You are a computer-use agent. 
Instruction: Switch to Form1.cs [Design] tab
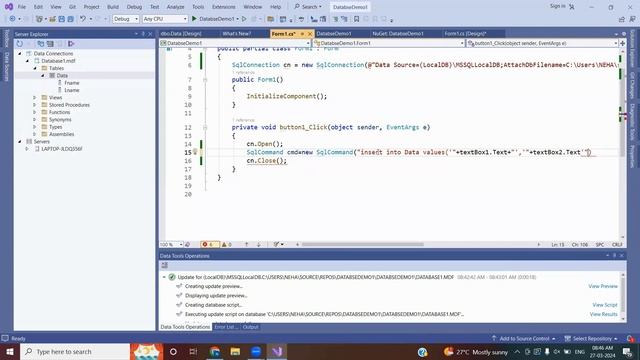(465, 34)
